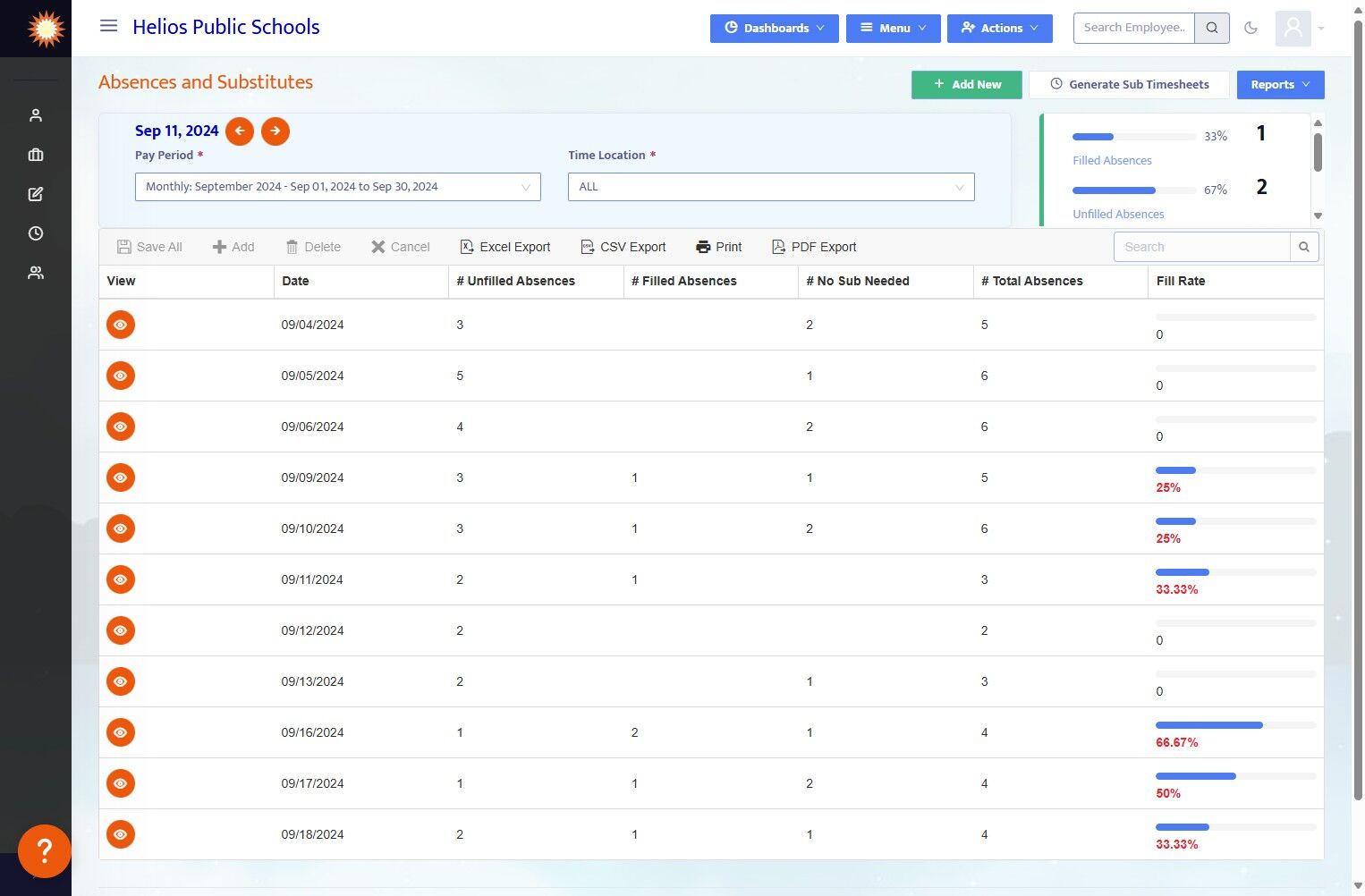This screenshot has height=896, width=1365.
Task: Open the Actions menu
Action: pyautogui.click(x=999, y=28)
